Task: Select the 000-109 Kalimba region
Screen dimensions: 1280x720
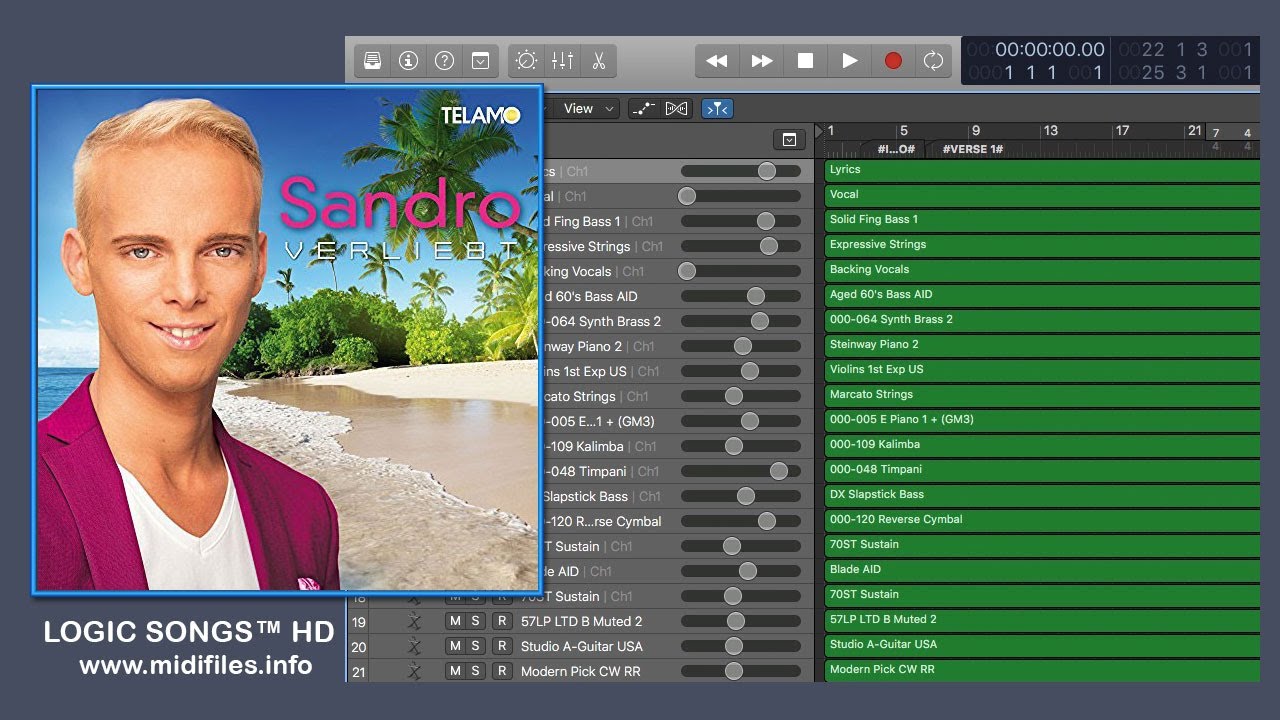Action: (1042, 446)
